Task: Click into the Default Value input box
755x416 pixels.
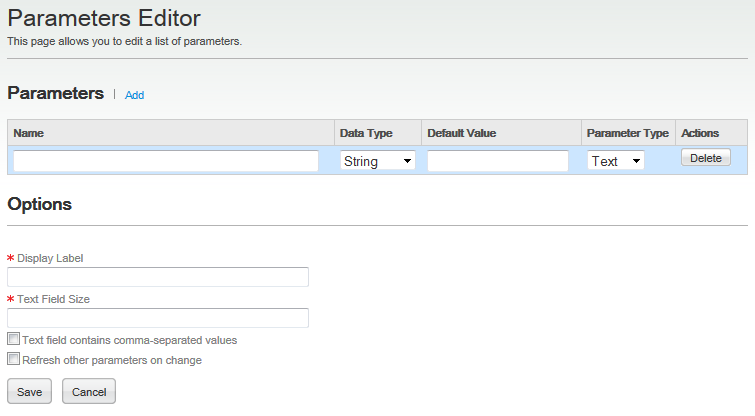Action: click(x=498, y=161)
